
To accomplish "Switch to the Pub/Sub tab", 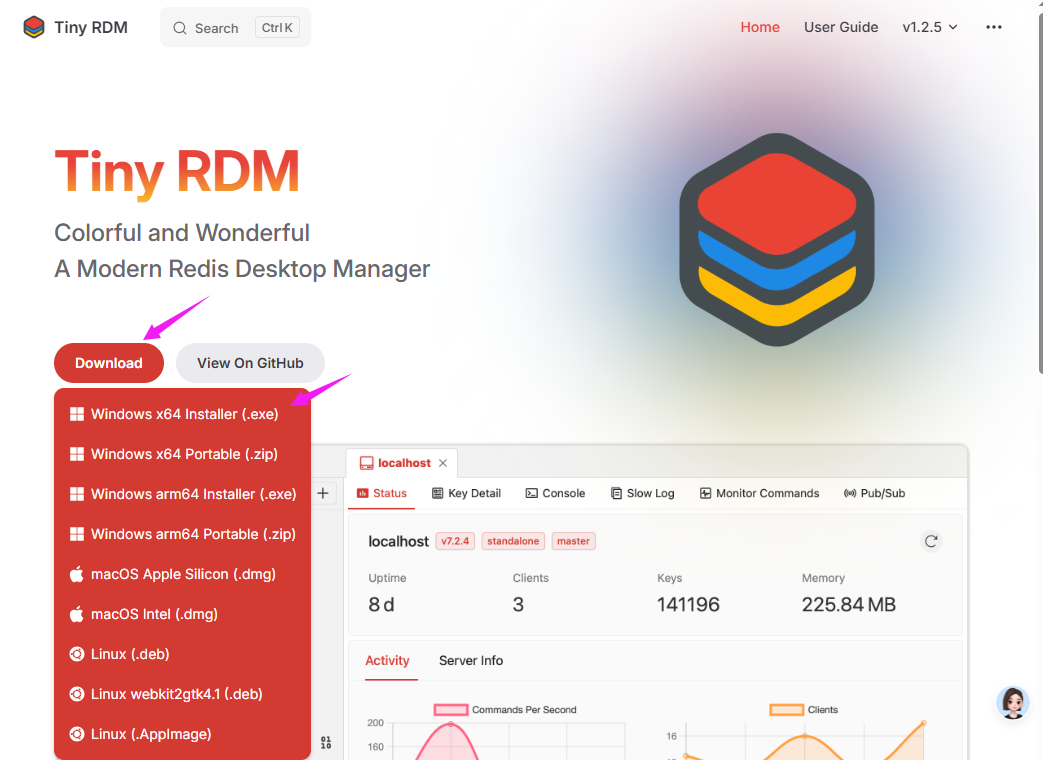I will click(874, 493).
